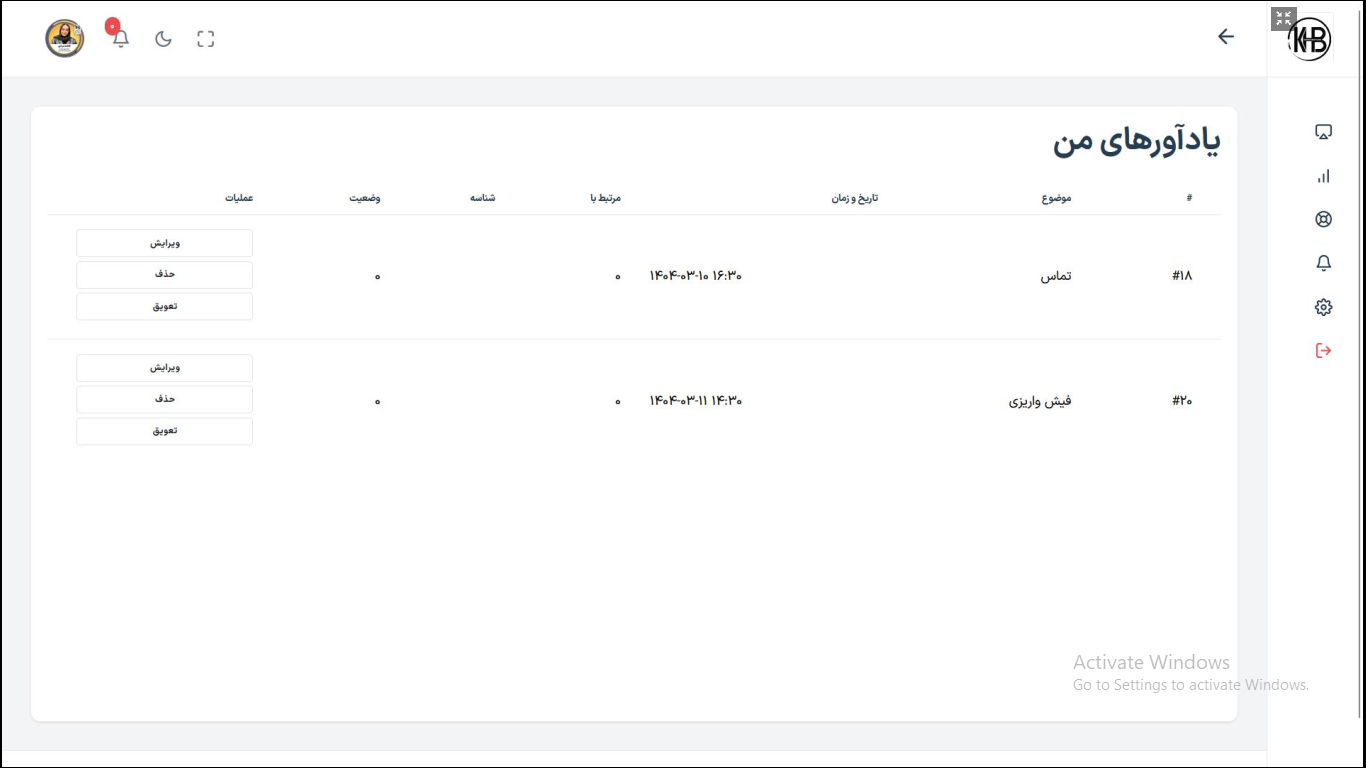Open notifications bell in top bar
This screenshot has height=768, width=1366.
tap(121, 39)
